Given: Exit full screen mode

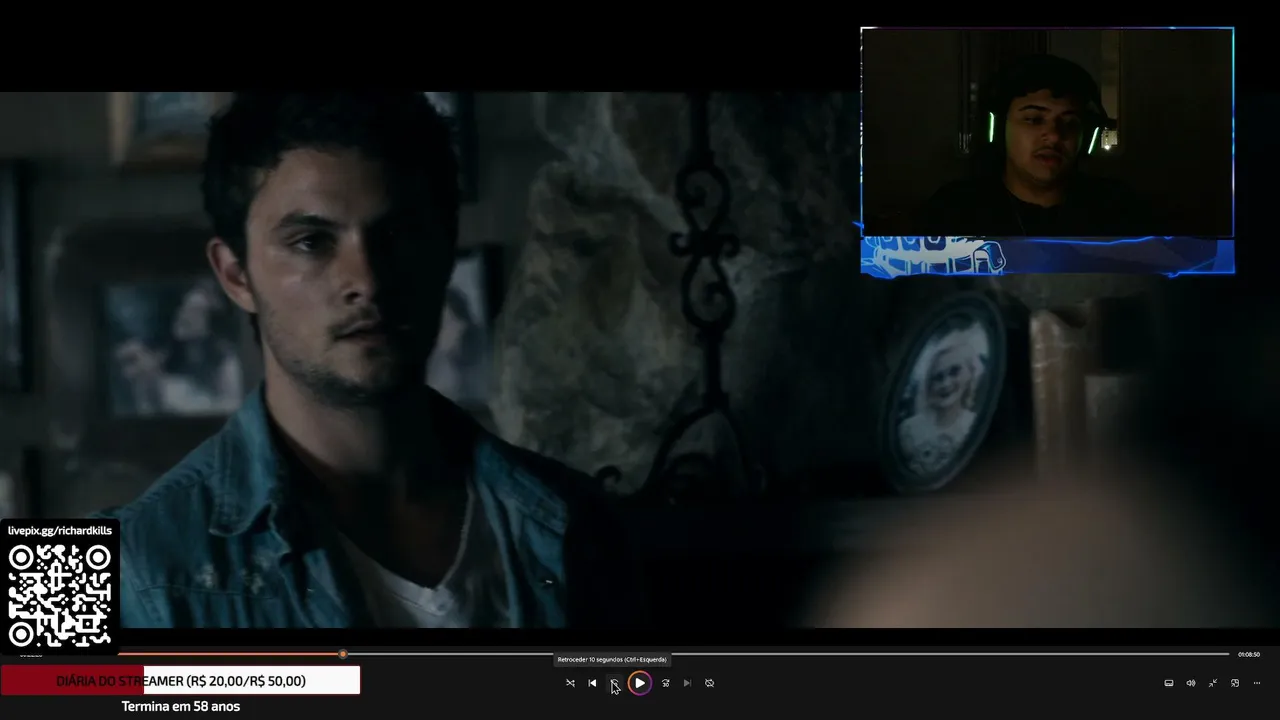Looking at the screenshot, I should coord(1213,683).
